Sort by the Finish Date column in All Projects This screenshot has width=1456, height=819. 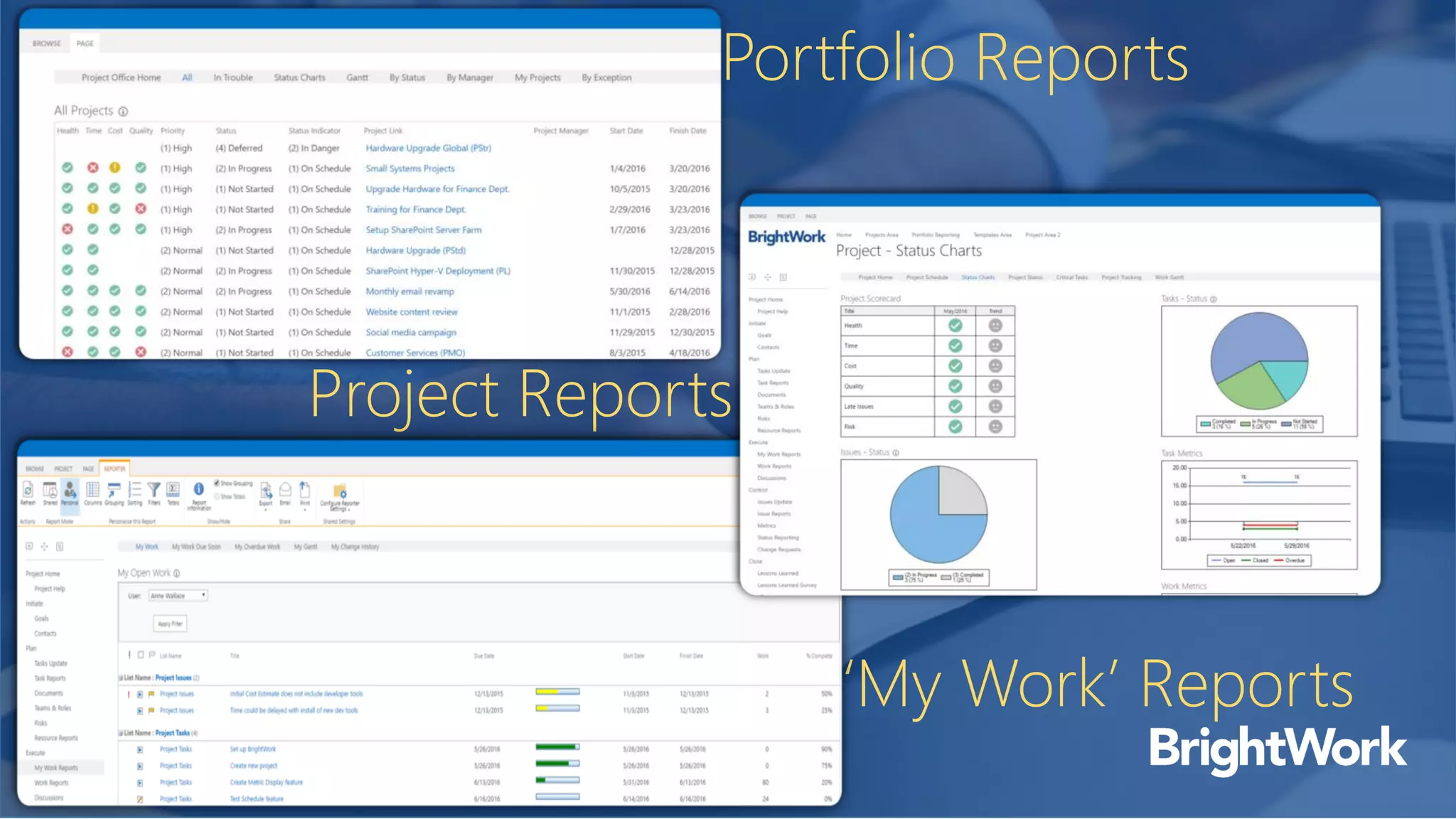687,131
